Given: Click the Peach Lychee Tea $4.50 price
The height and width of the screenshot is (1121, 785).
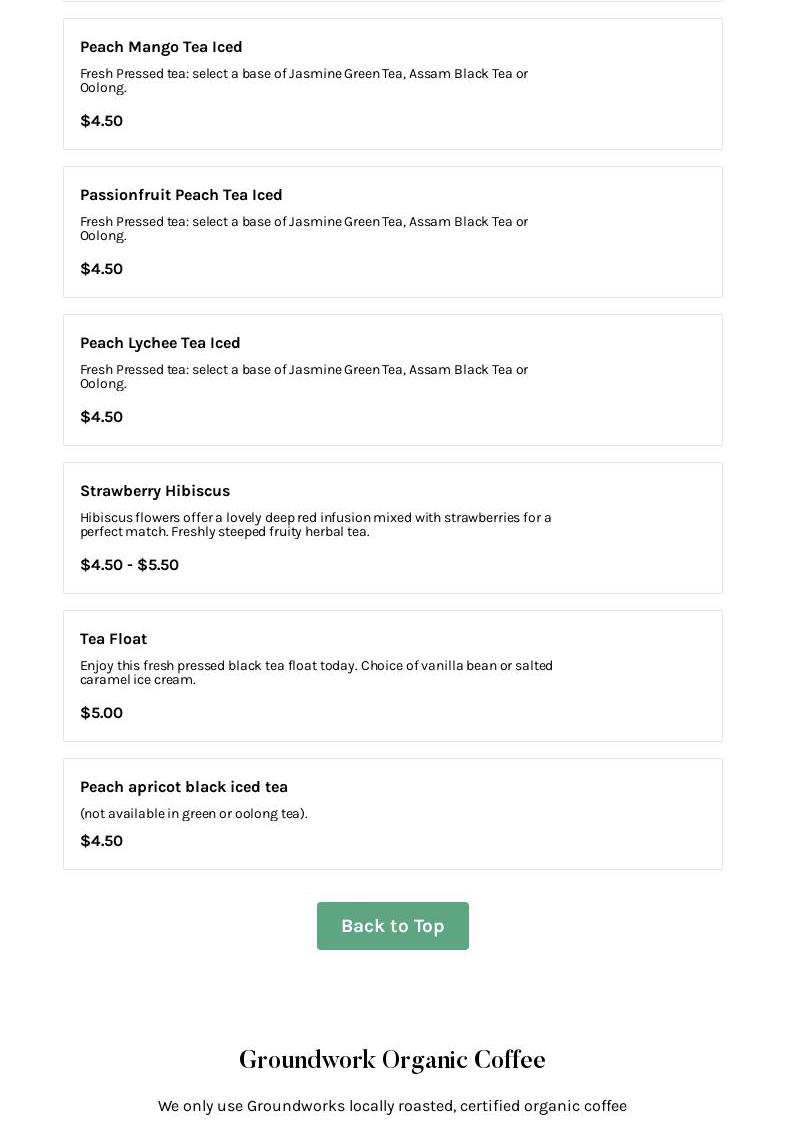Looking at the screenshot, I should click(x=101, y=417).
